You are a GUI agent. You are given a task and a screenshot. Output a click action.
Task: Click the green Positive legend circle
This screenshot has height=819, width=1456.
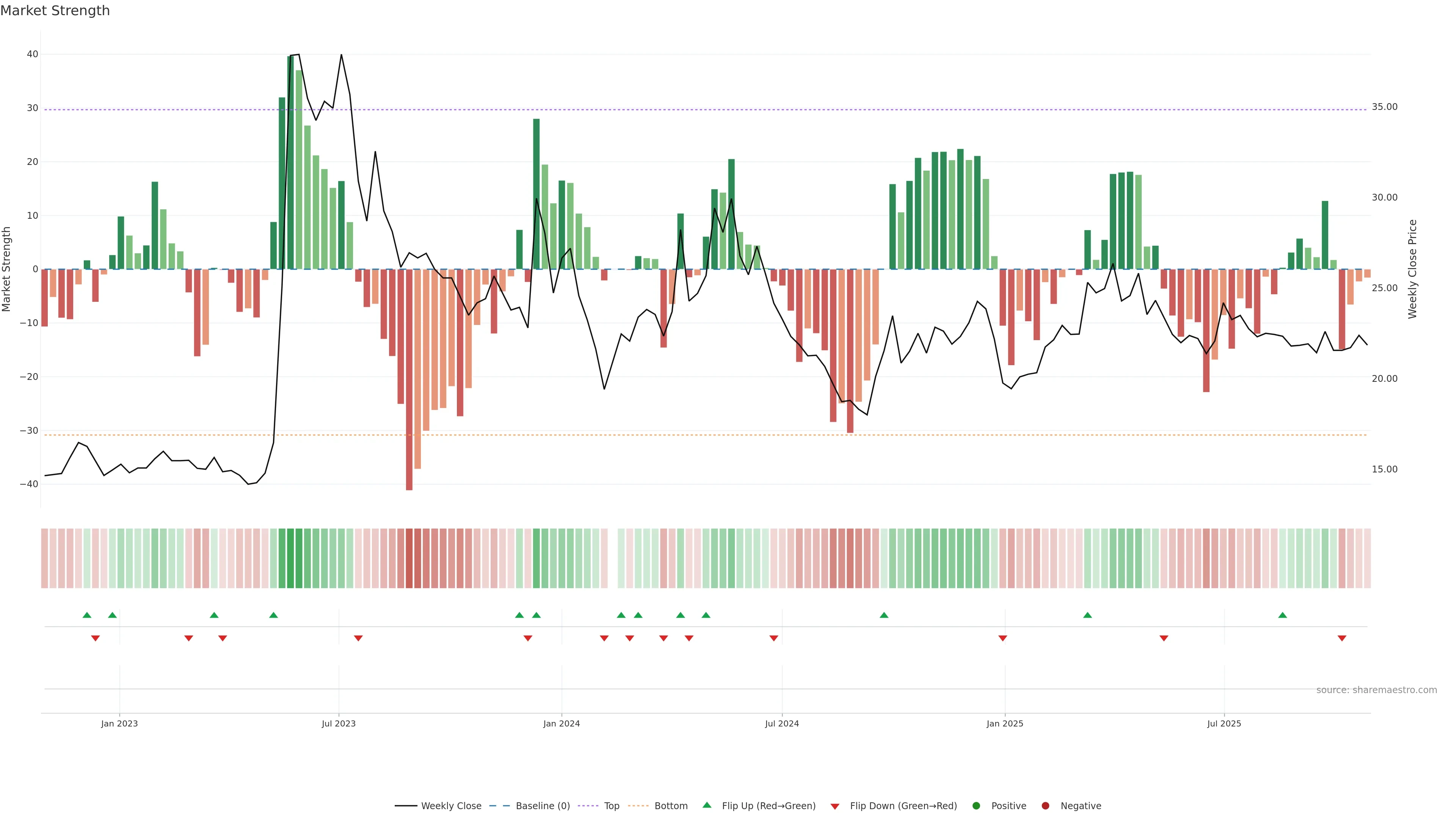point(976,806)
